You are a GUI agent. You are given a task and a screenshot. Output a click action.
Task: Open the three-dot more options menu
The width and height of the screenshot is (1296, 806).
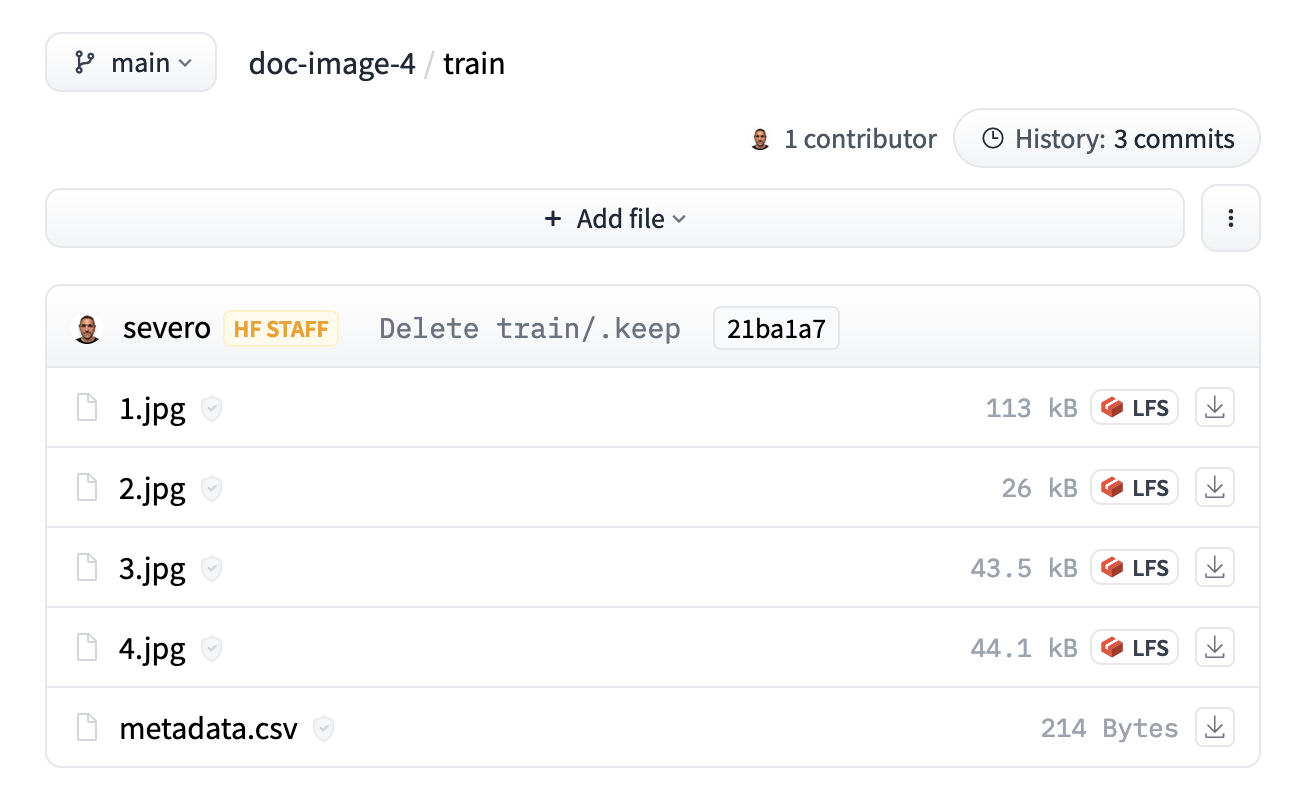pos(1230,218)
